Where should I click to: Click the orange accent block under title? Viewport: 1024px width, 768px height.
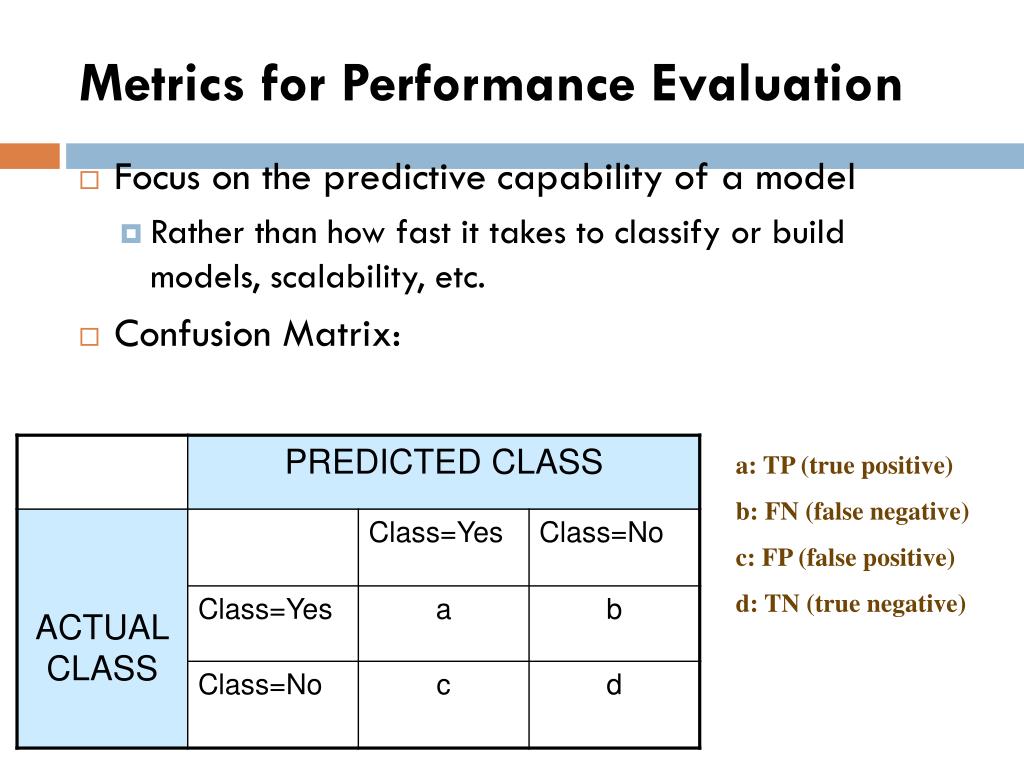(30, 156)
